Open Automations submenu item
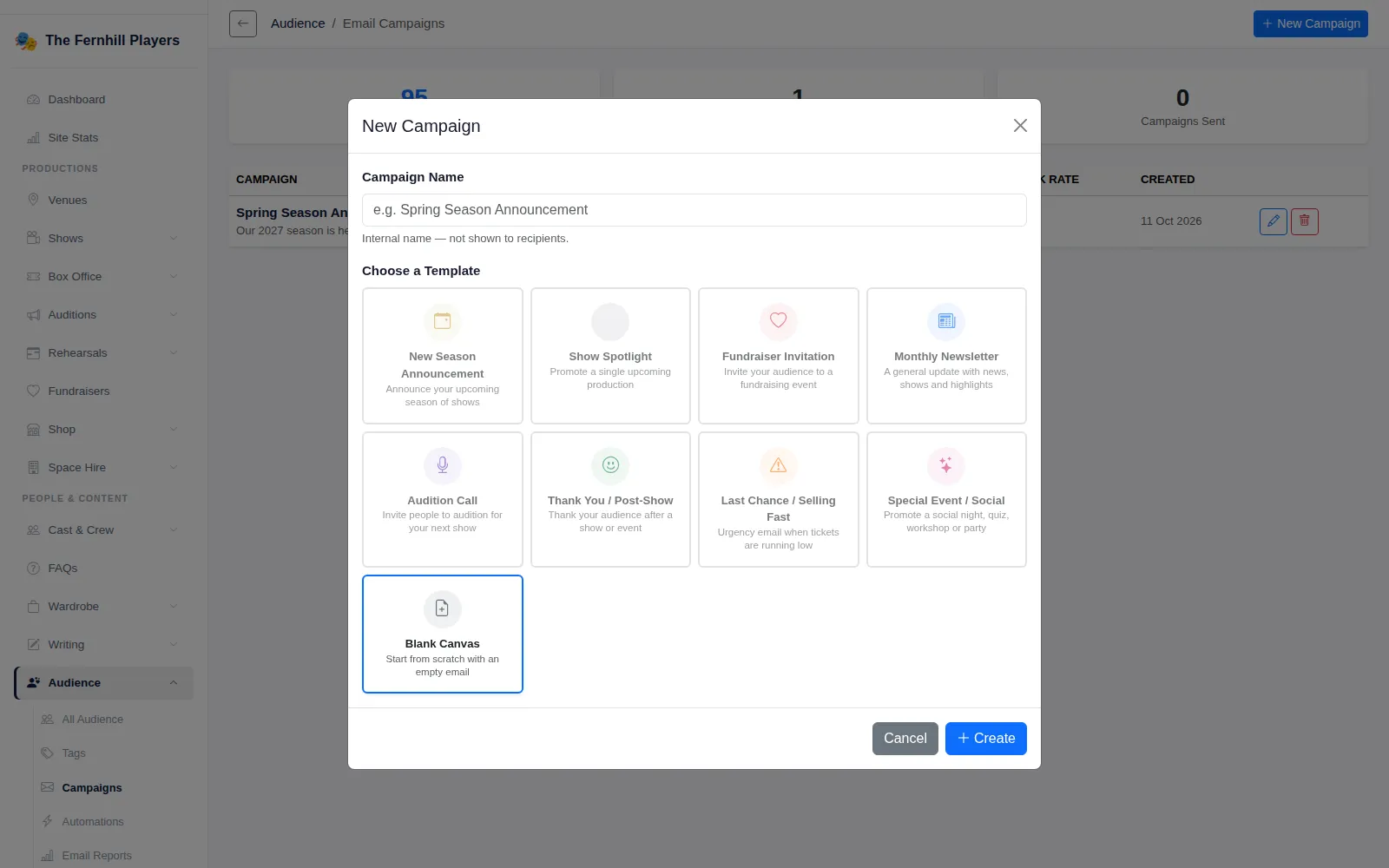 tap(113, 822)
